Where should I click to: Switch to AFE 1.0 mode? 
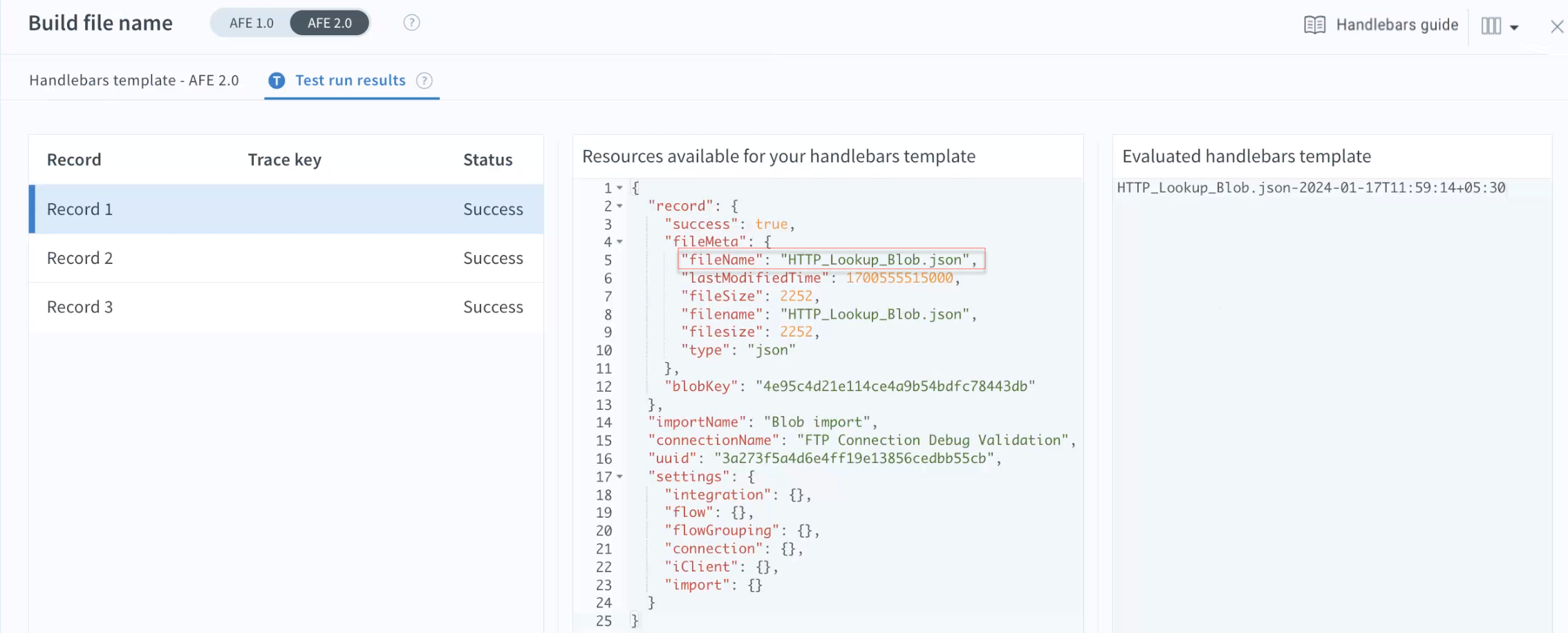tap(252, 23)
